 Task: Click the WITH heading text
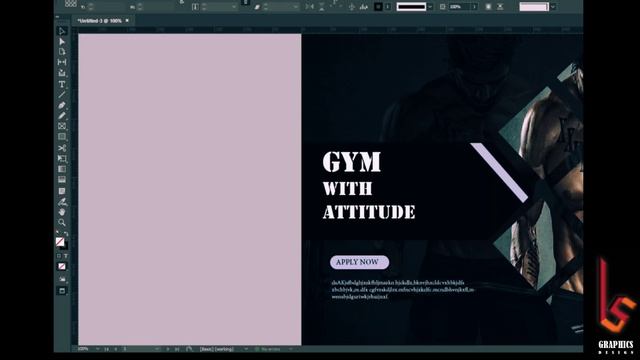point(347,189)
